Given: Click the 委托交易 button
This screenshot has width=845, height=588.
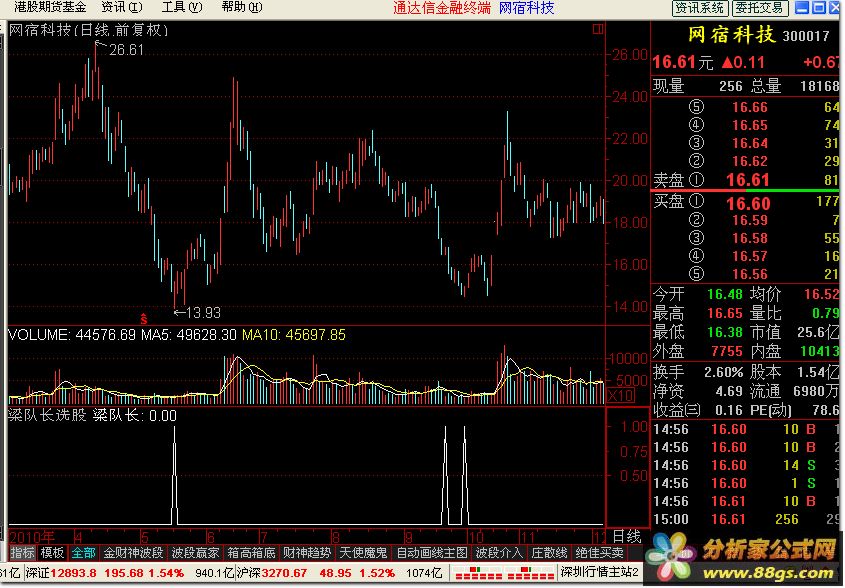Looking at the screenshot, I should (x=760, y=8).
